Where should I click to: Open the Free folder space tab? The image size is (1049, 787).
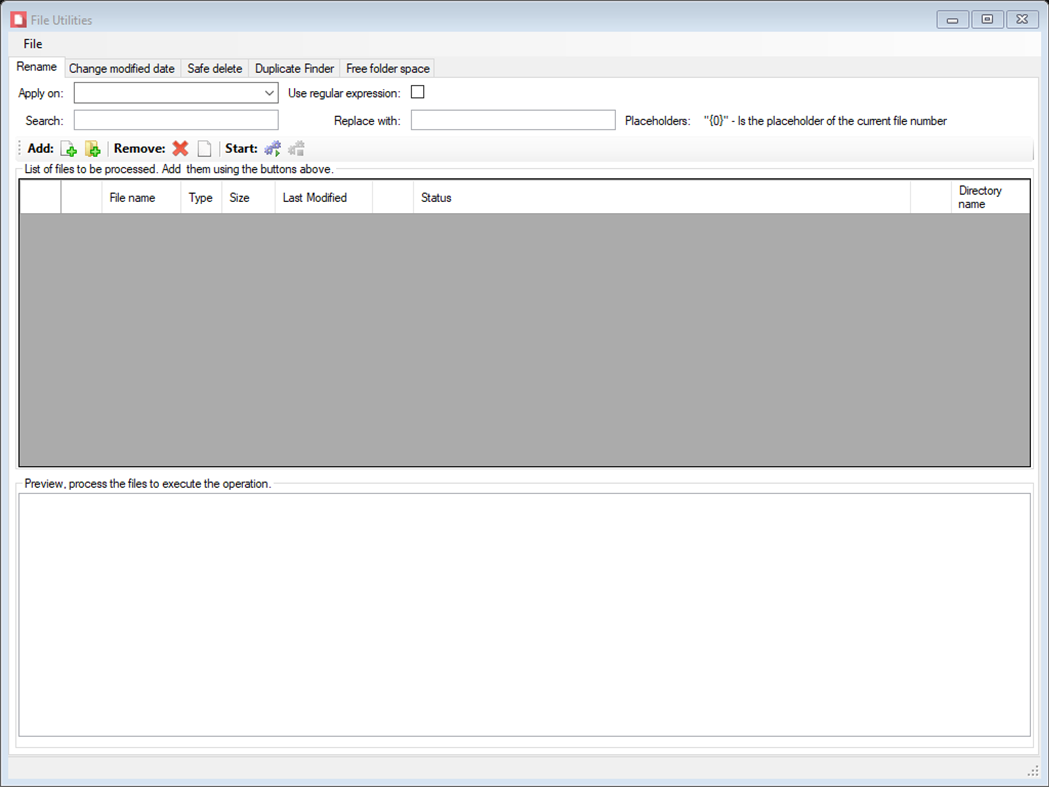(x=387, y=68)
